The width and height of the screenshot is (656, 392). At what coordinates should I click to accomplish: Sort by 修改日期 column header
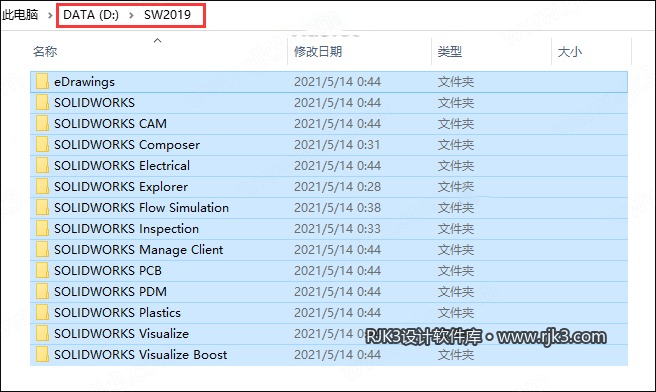point(318,52)
